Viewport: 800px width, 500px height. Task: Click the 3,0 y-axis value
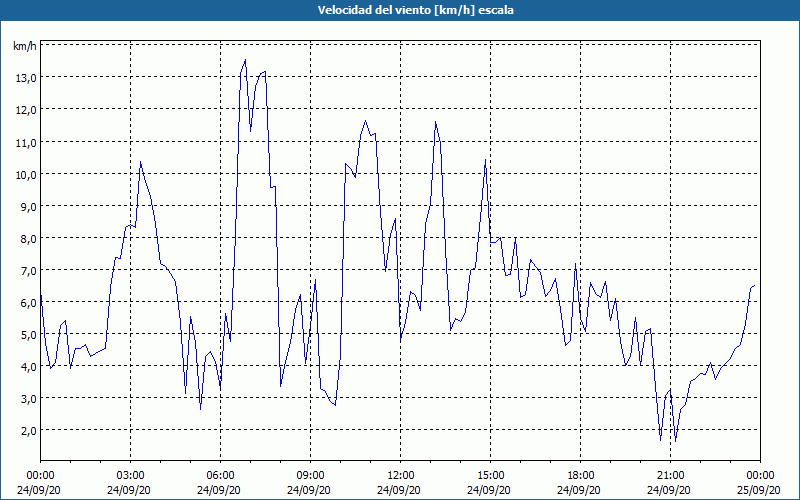click(x=28, y=398)
